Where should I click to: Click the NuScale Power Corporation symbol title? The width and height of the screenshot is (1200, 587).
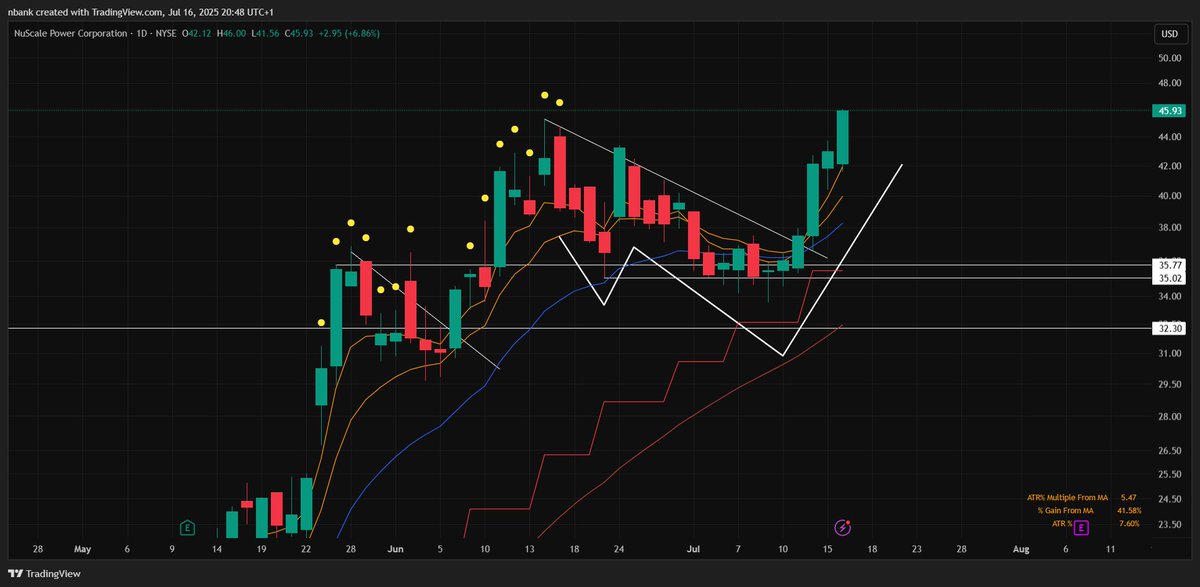pyautogui.click(x=71, y=34)
